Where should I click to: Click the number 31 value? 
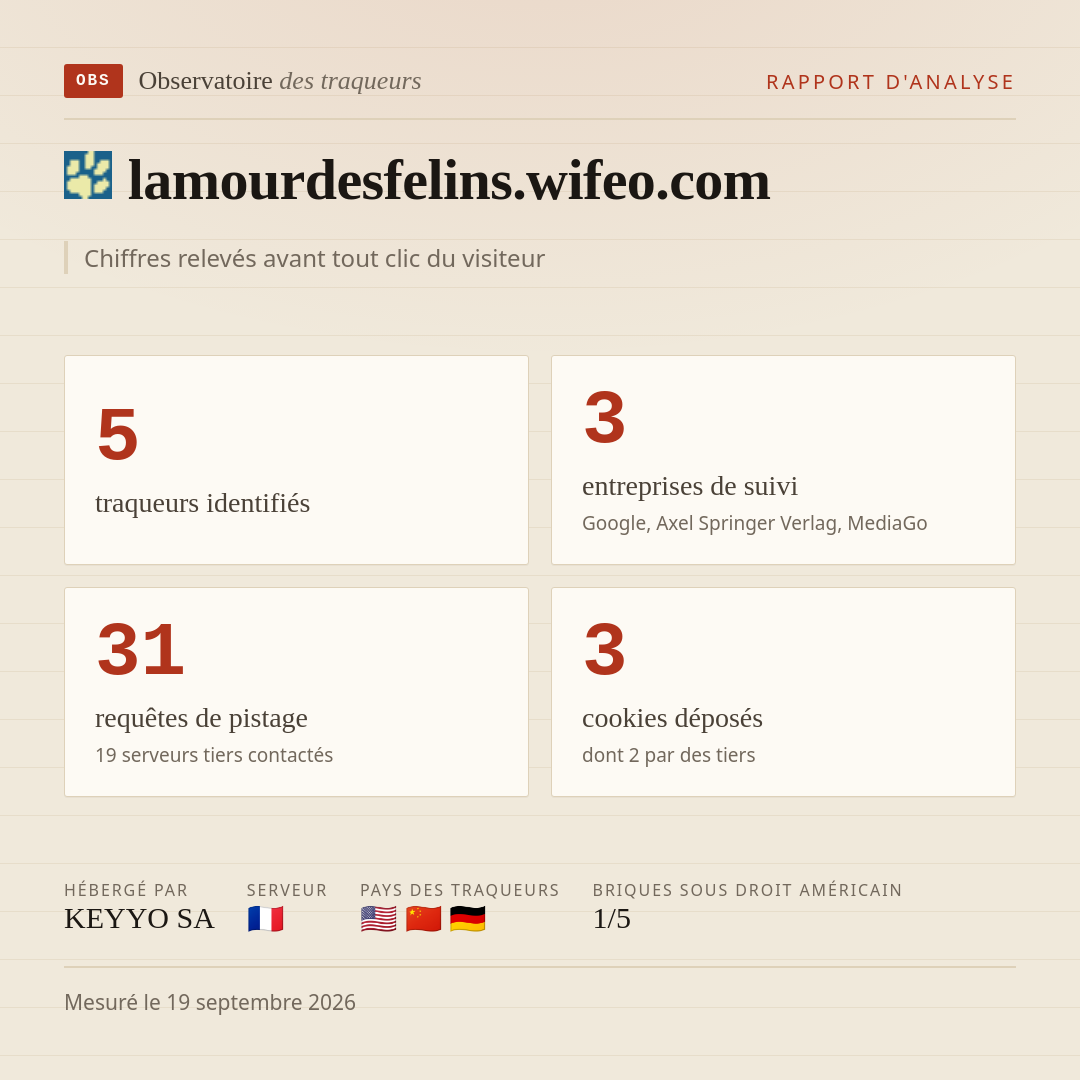click(x=141, y=649)
